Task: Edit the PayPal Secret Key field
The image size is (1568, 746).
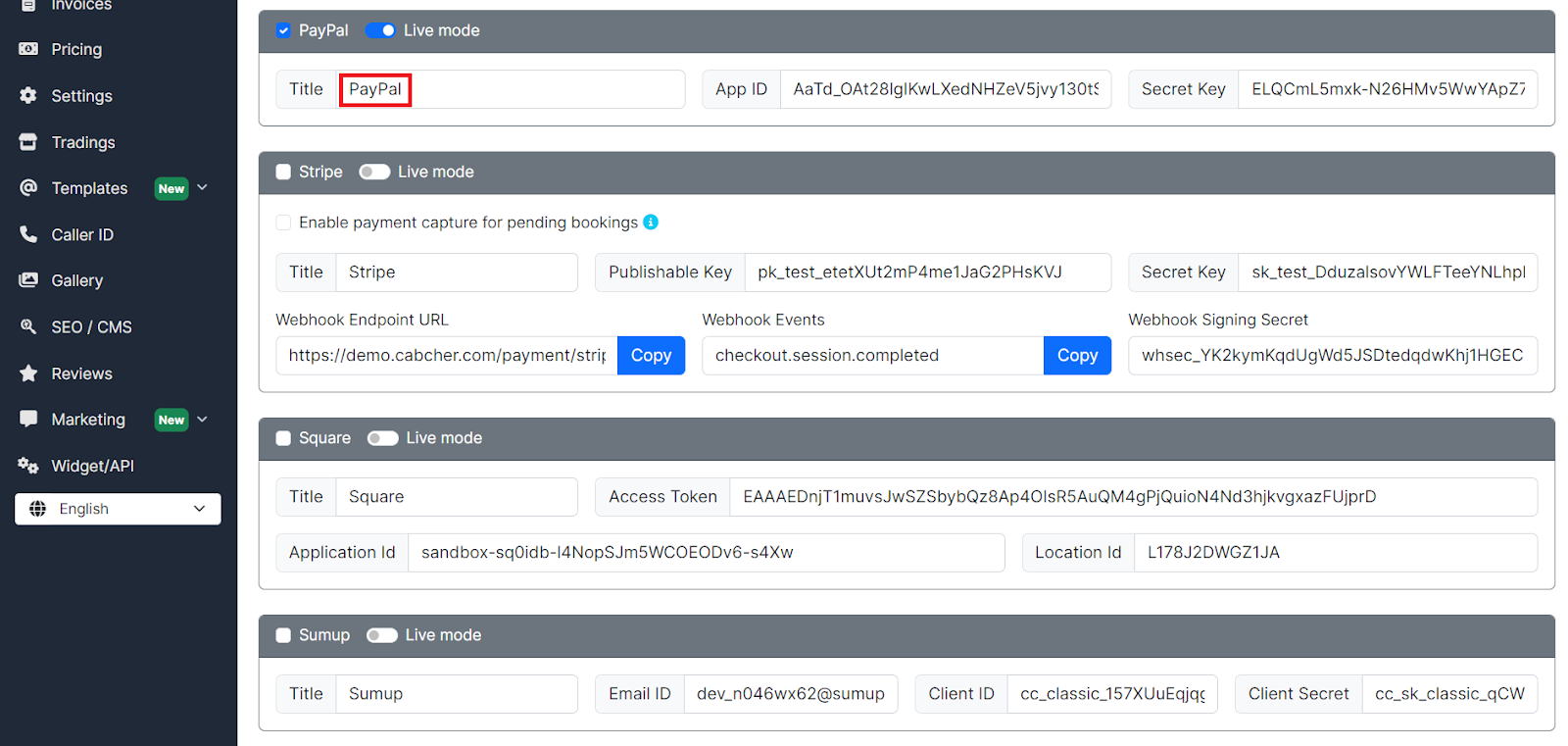Action: tap(1388, 89)
